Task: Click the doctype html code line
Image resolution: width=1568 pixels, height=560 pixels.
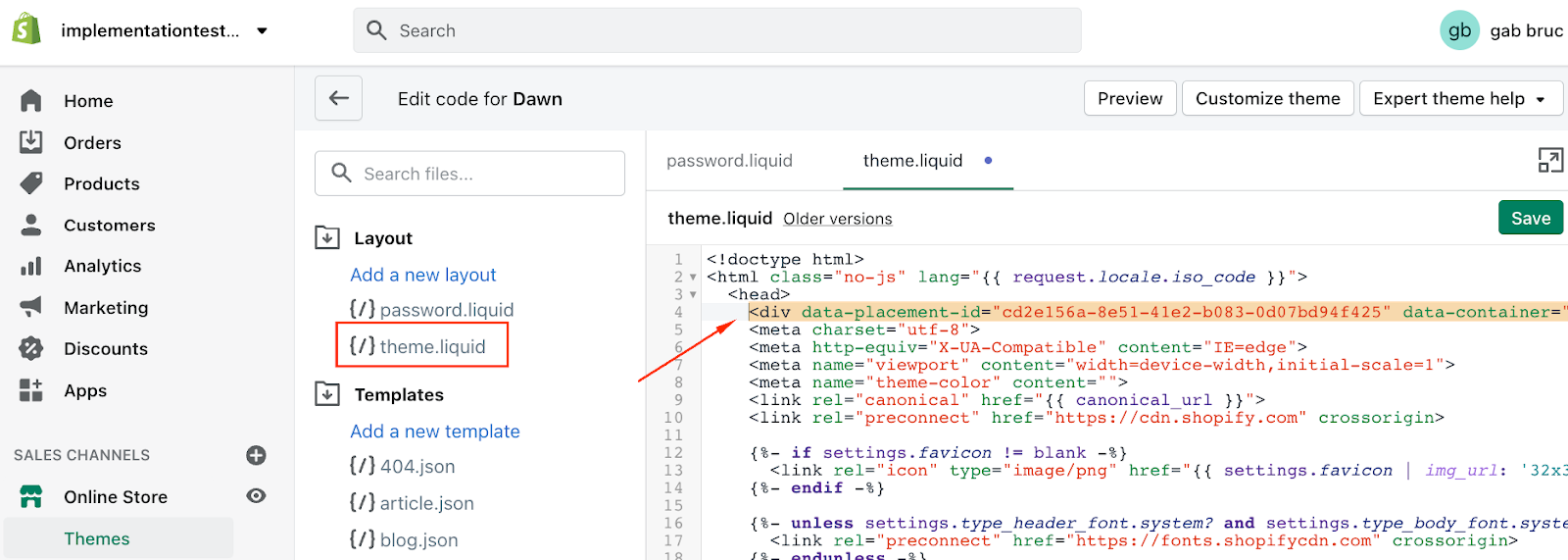Action: (x=785, y=260)
